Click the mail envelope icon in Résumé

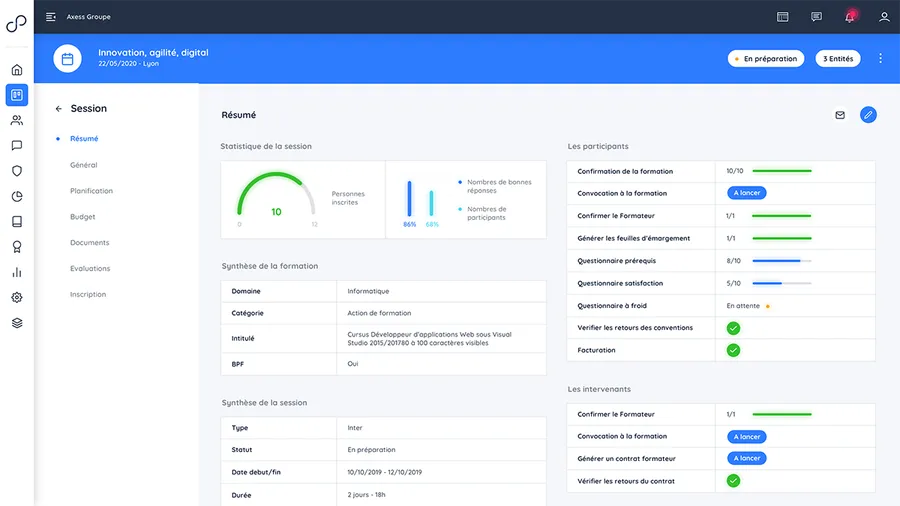point(840,115)
